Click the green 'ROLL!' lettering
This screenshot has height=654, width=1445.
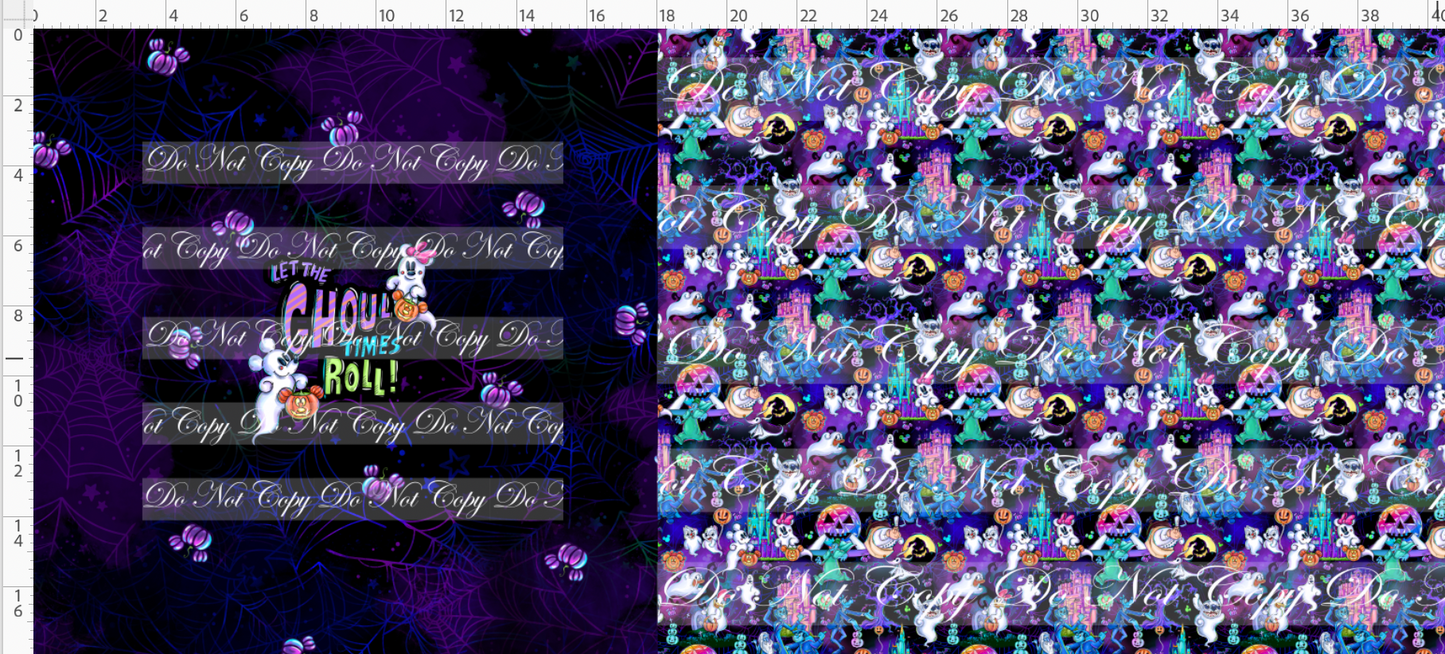click(361, 374)
